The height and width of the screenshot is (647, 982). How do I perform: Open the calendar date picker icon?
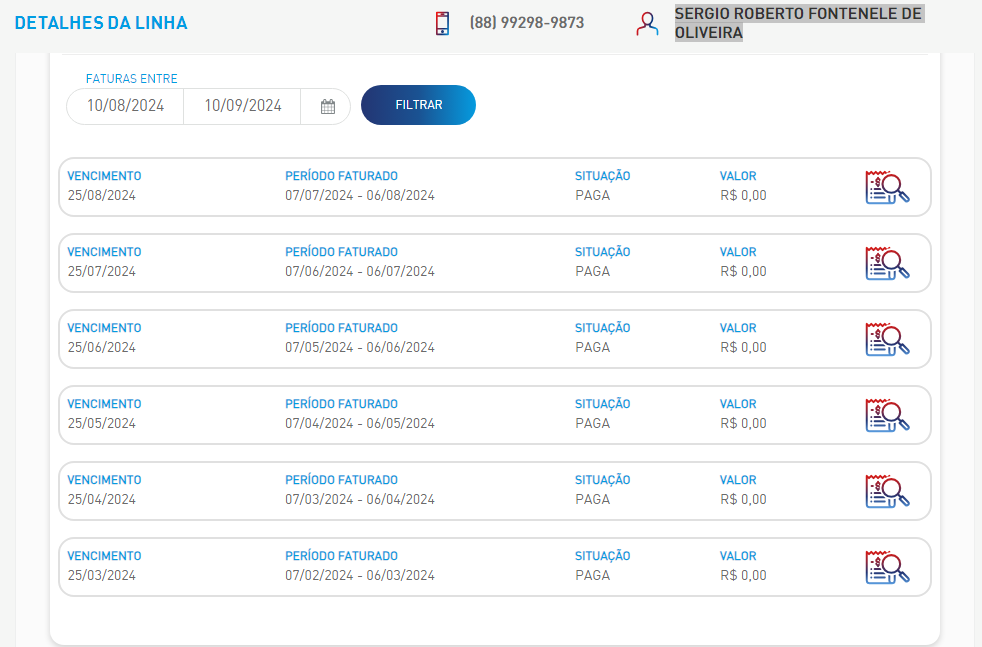tap(328, 106)
